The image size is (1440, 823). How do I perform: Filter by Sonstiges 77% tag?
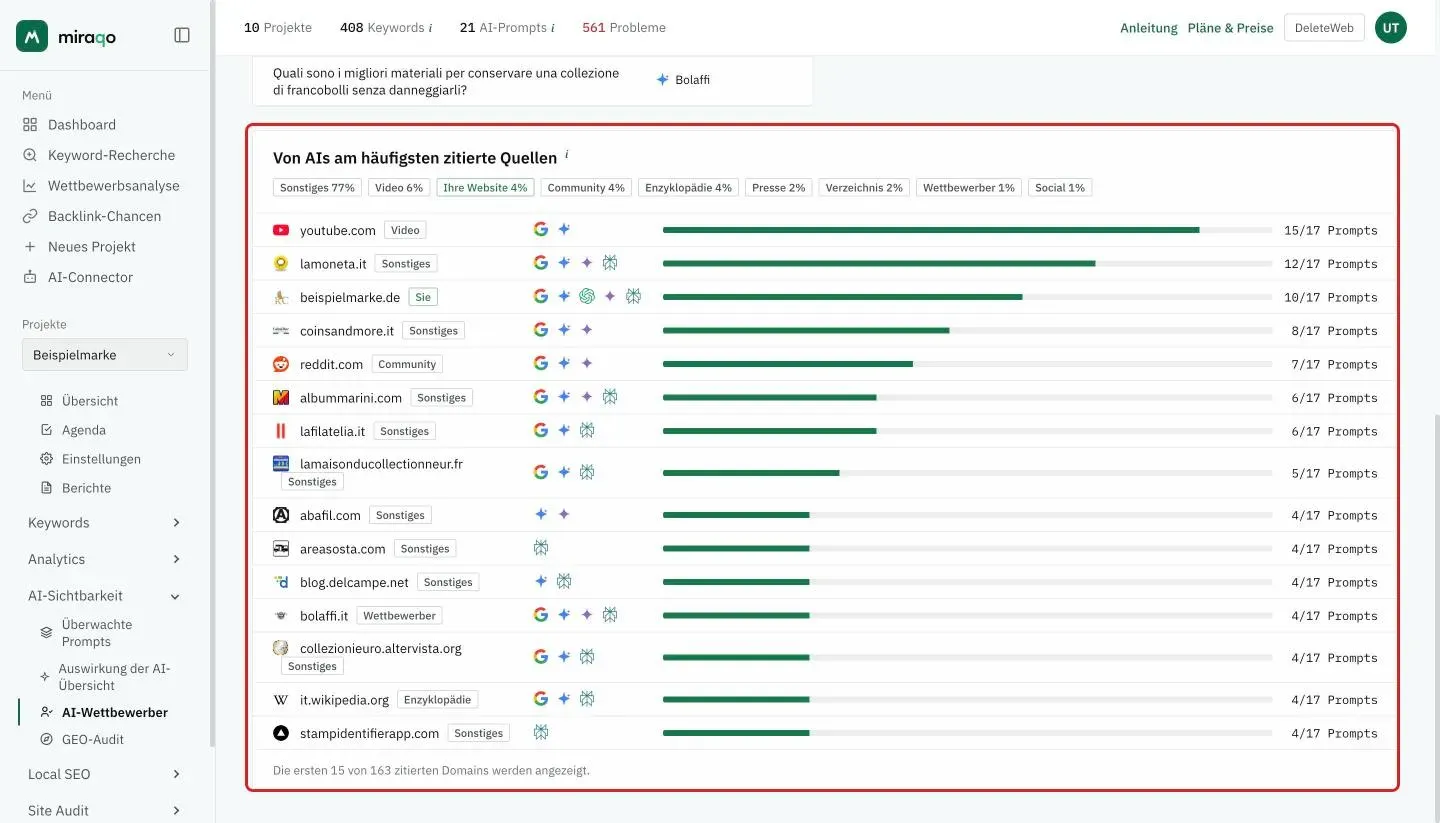pyautogui.click(x=318, y=188)
